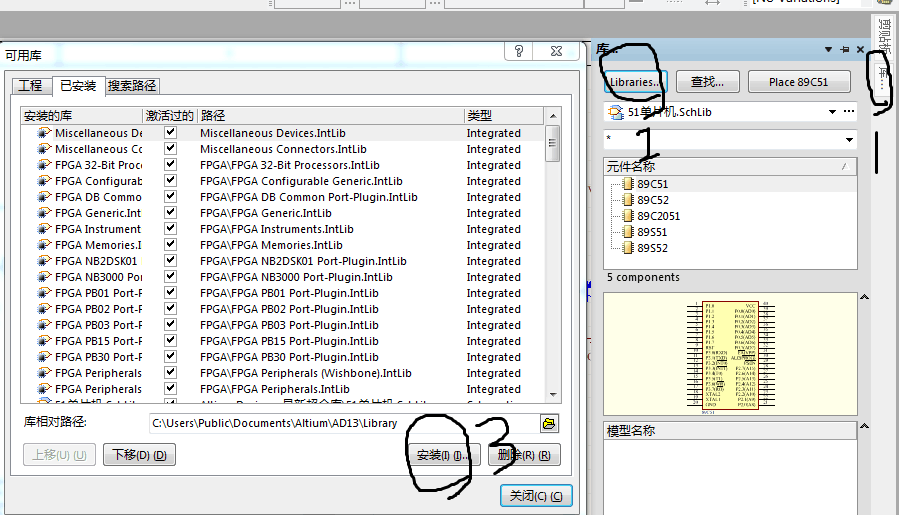Click the library icon of FPGA NB3000
Viewport: 899px width, 515px height.
[44, 277]
